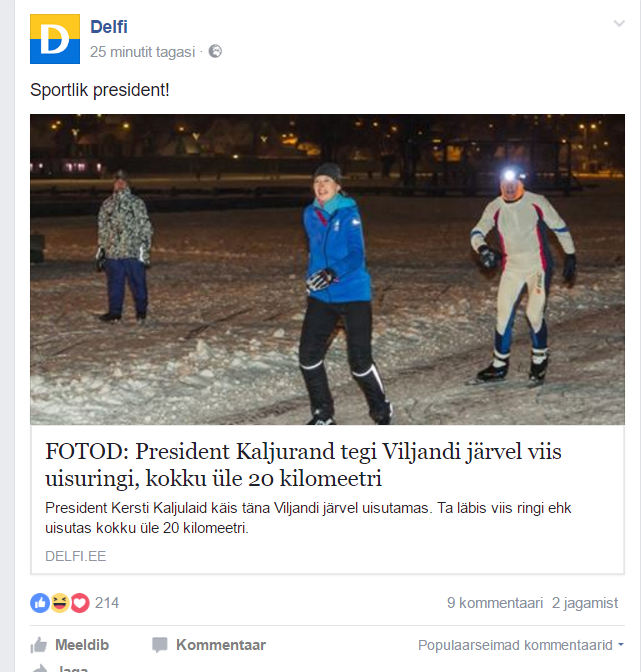Click the public globe privacy icon
This screenshot has height=672, width=641.
[215, 51]
